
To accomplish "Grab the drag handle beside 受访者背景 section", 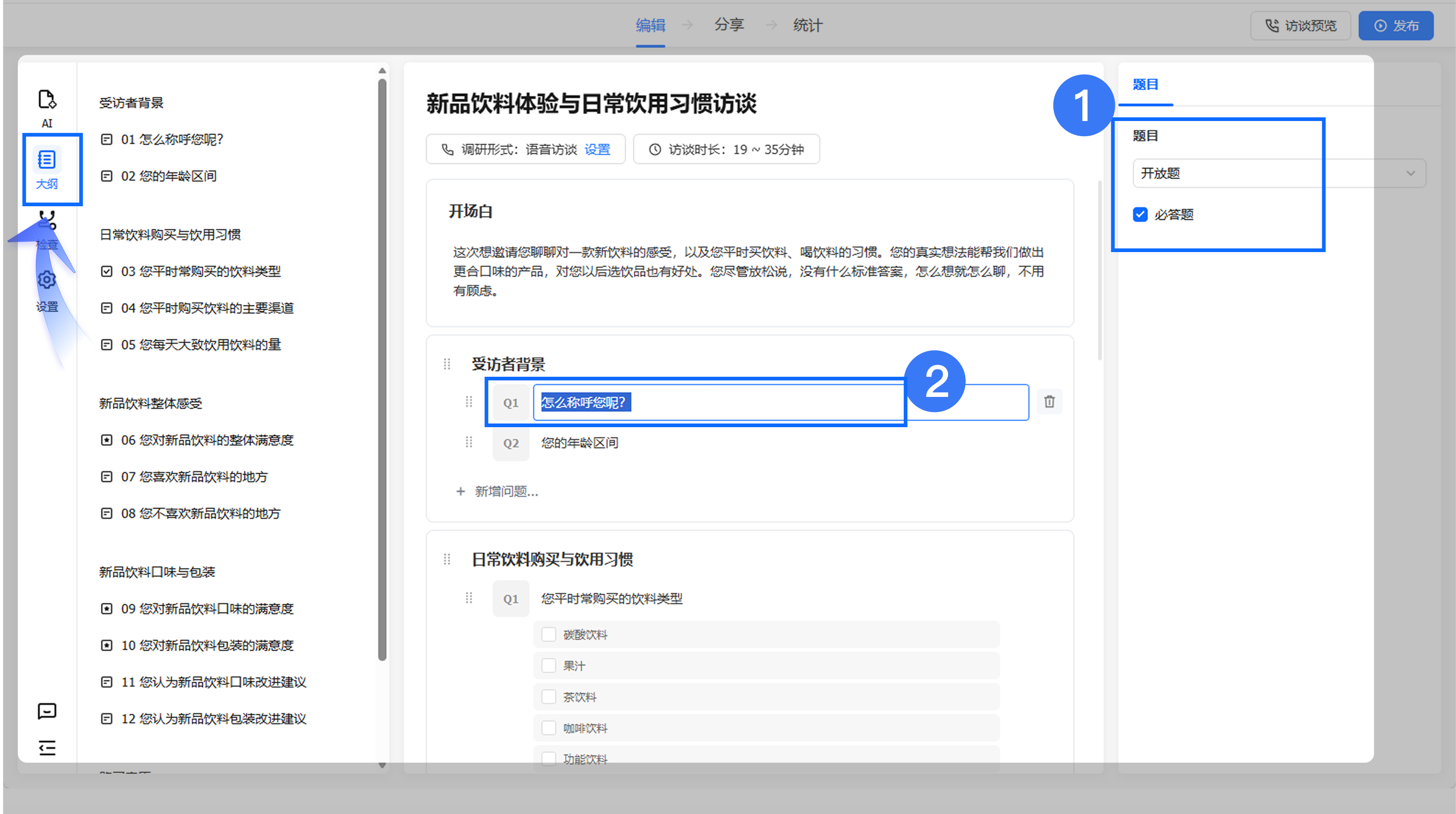I will (447, 364).
